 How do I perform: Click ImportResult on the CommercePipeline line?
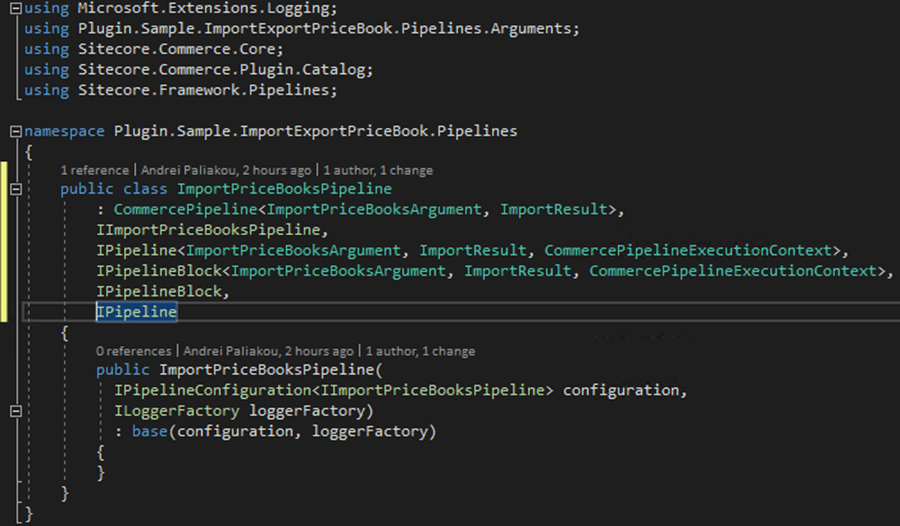(553, 210)
